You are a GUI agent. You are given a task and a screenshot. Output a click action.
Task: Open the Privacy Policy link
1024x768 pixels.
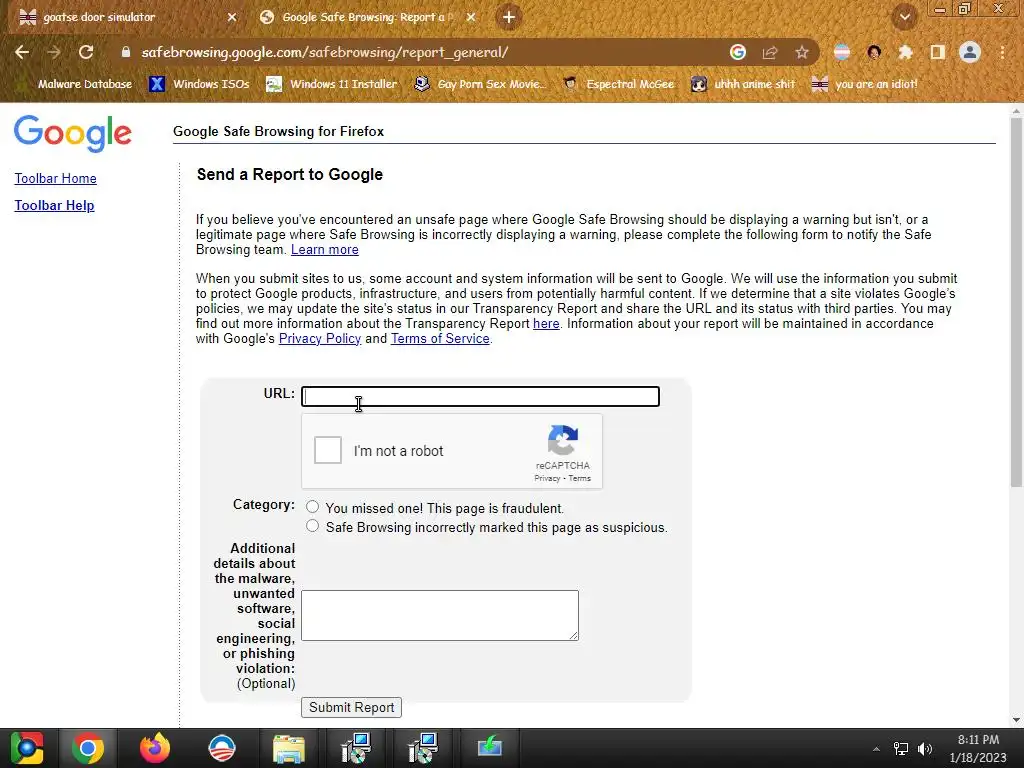(x=320, y=338)
